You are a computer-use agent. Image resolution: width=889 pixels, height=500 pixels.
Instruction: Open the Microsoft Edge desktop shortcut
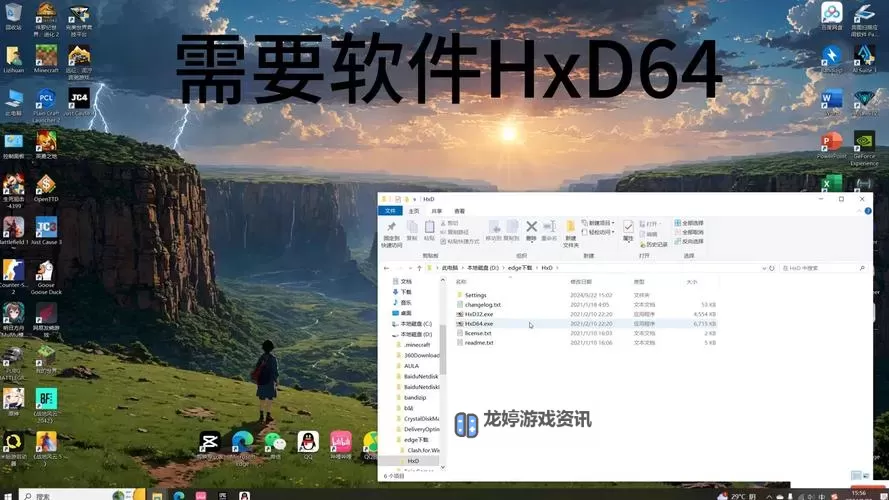pos(241,442)
